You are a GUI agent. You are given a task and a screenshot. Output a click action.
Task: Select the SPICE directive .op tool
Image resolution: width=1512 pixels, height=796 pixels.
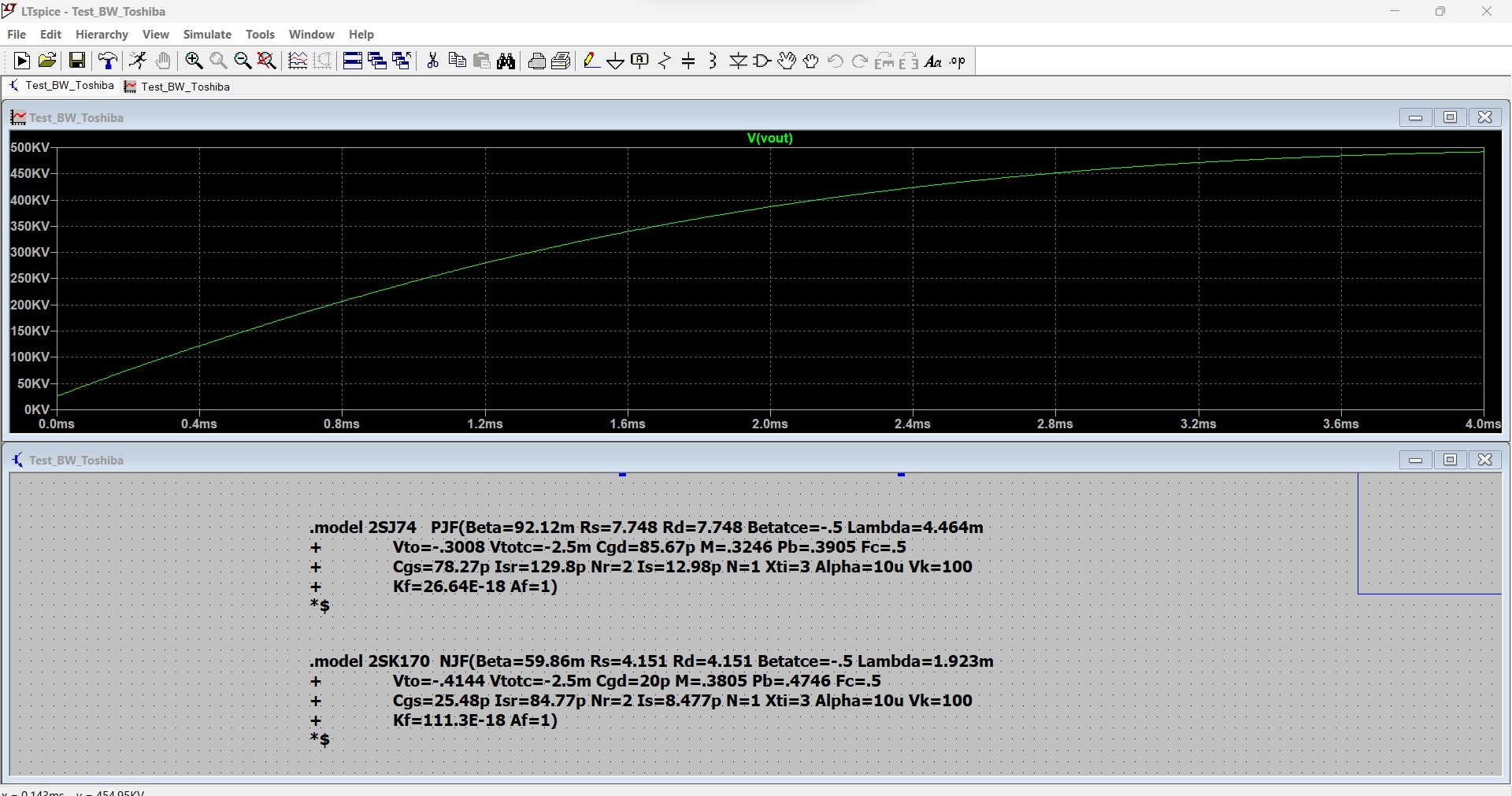point(958,61)
